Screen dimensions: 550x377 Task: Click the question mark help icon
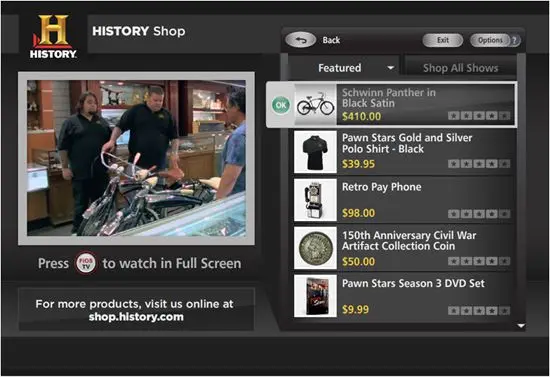coord(515,41)
